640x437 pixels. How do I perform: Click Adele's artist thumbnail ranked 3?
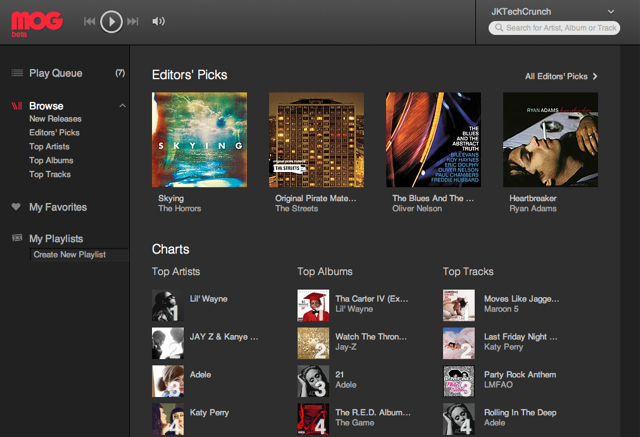(x=168, y=381)
